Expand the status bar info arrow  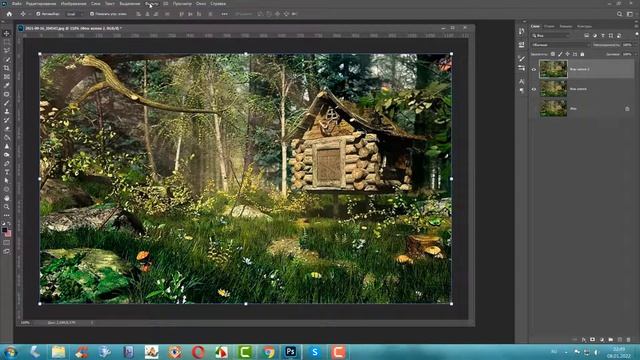pos(92,322)
